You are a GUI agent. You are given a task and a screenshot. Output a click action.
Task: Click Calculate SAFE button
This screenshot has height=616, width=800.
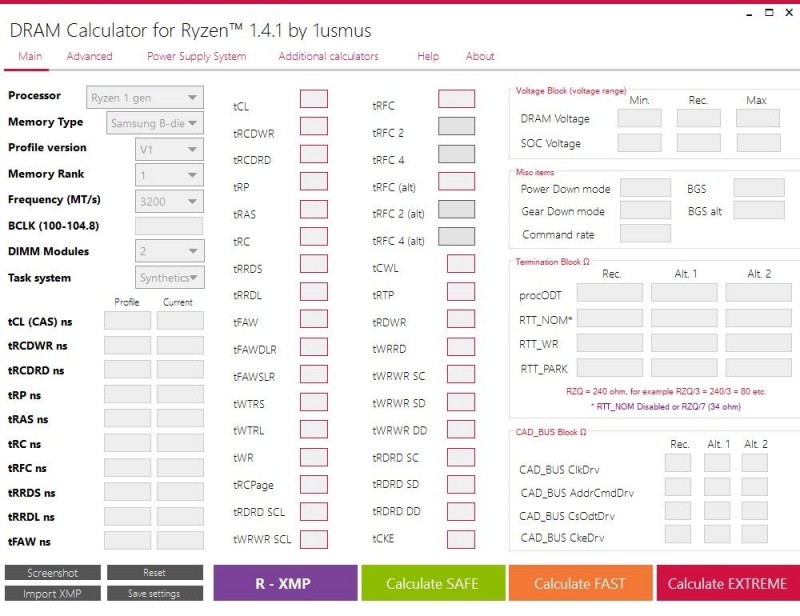click(x=433, y=583)
